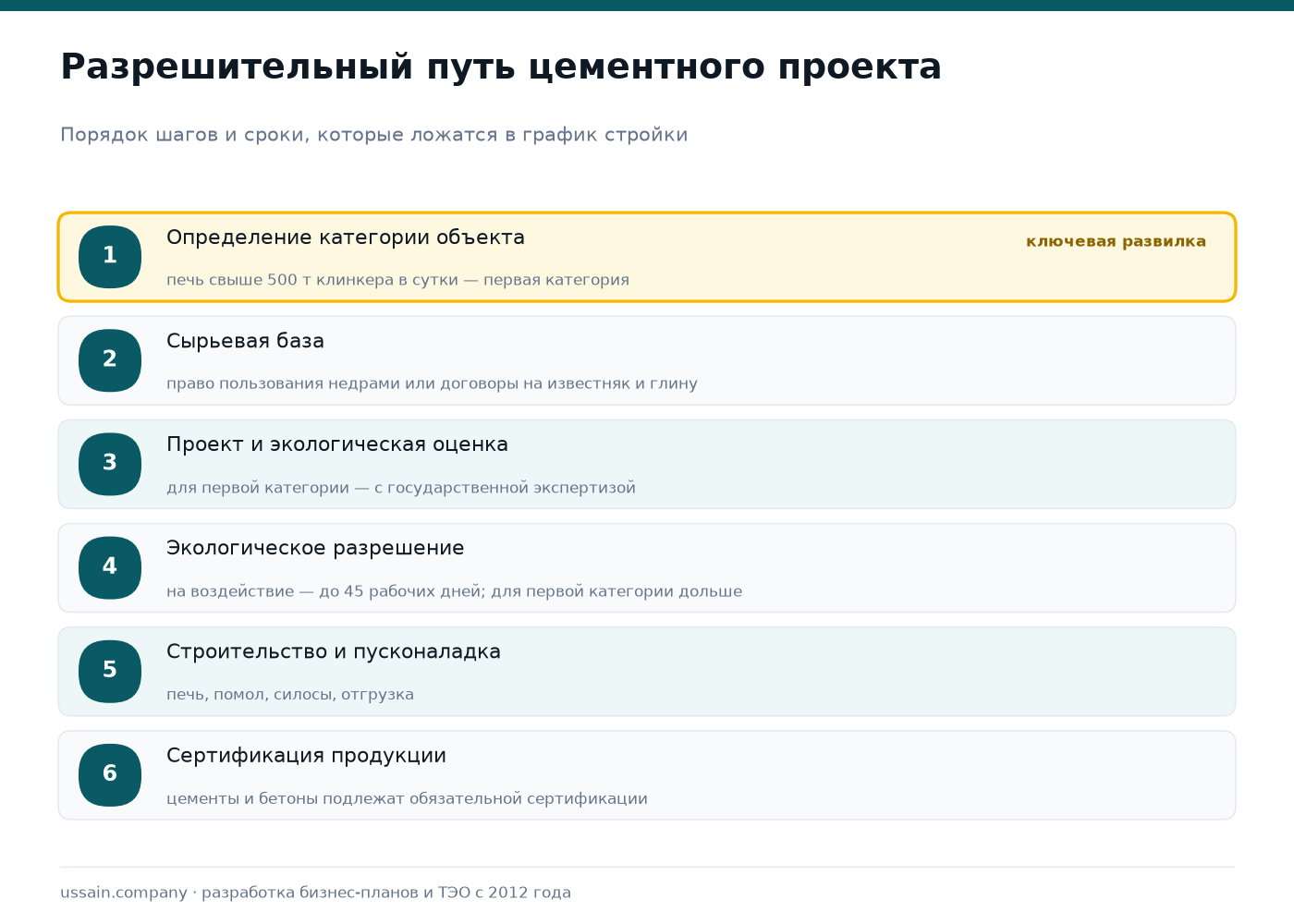Click the step 4 number badge

[x=110, y=567]
